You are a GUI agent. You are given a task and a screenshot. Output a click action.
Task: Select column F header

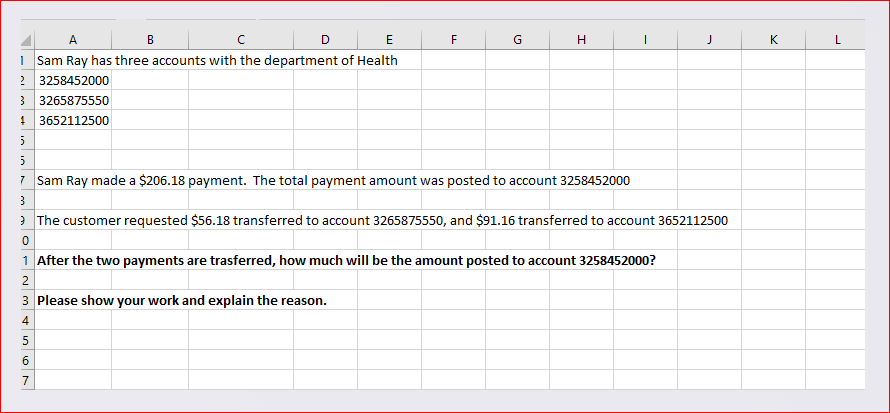pos(454,40)
